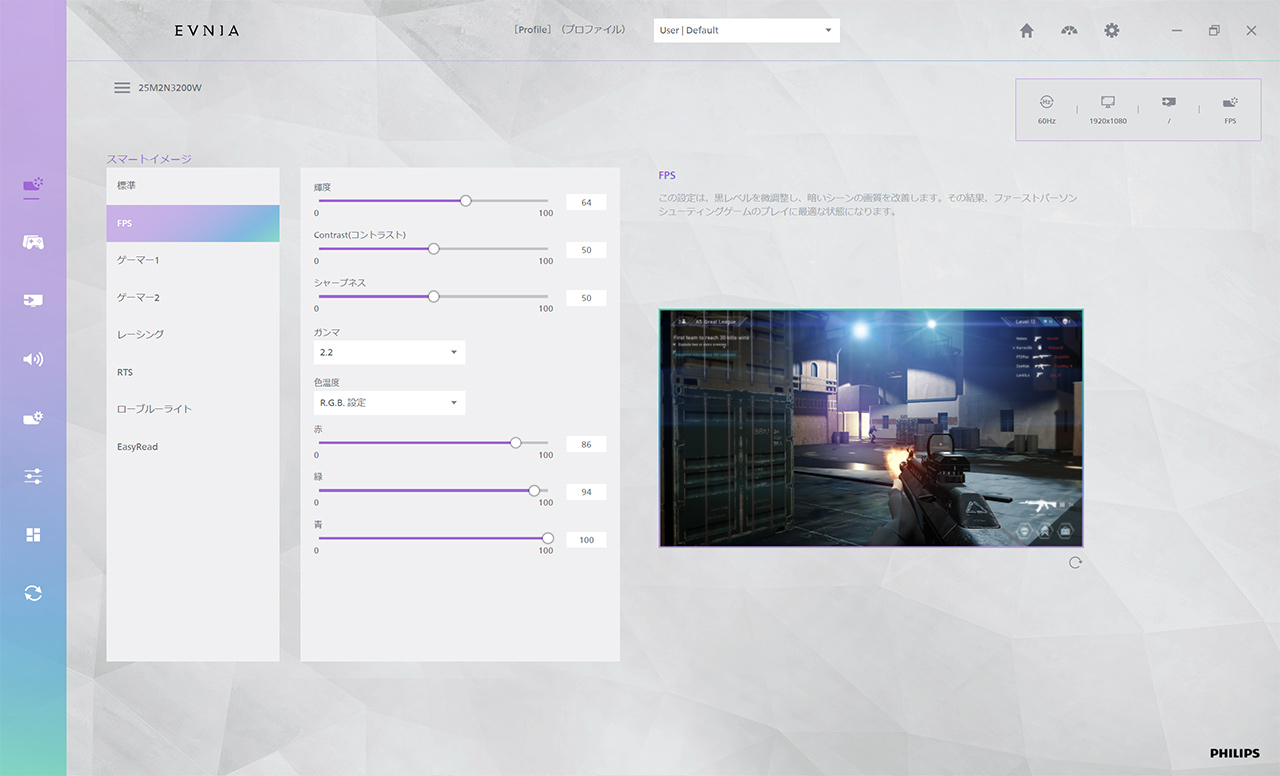Image resolution: width=1280 pixels, height=776 pixels.
Task: Click the update refresh sidebar icon
Action: 33,593
